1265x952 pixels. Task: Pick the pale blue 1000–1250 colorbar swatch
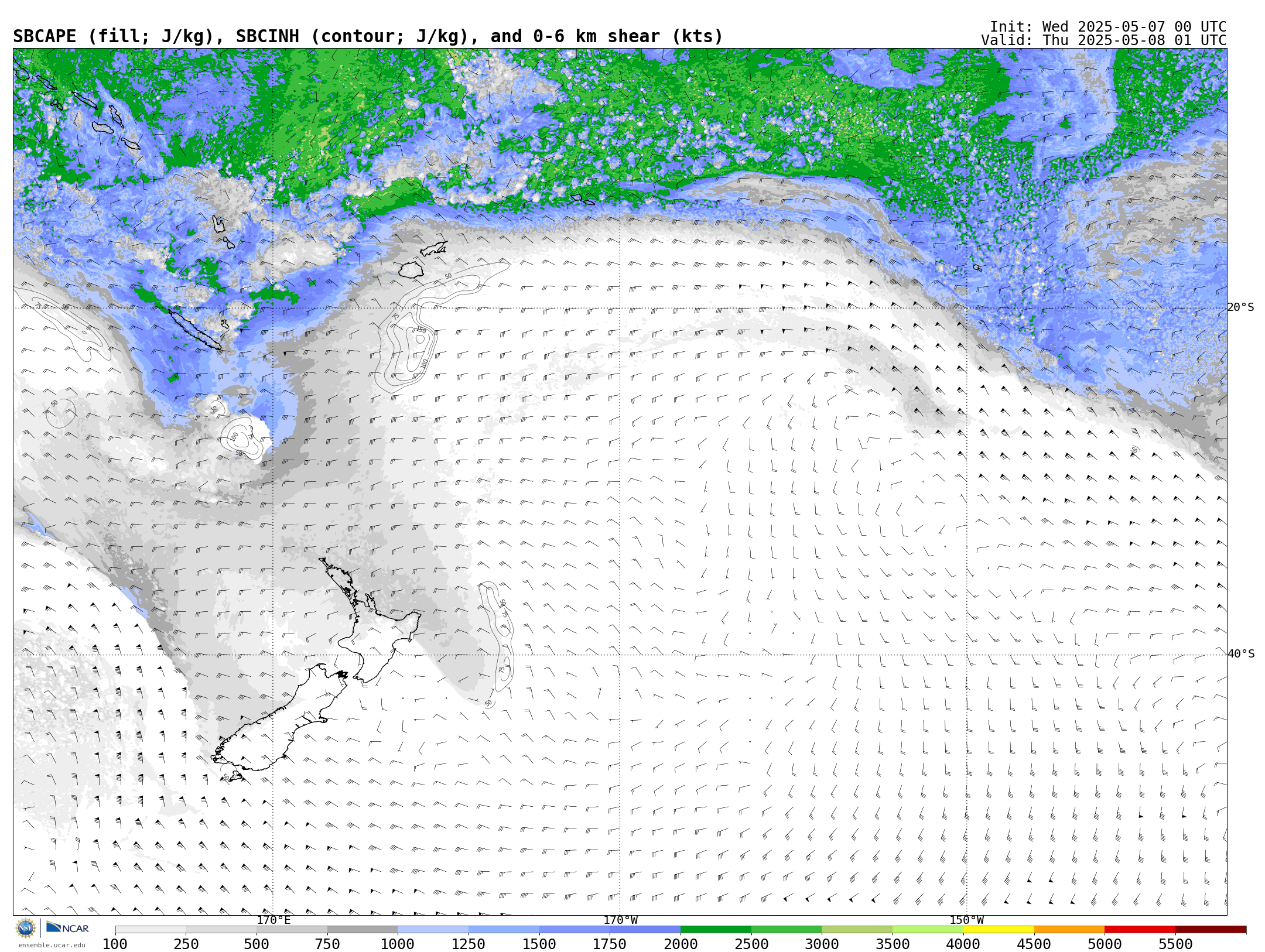433,930
